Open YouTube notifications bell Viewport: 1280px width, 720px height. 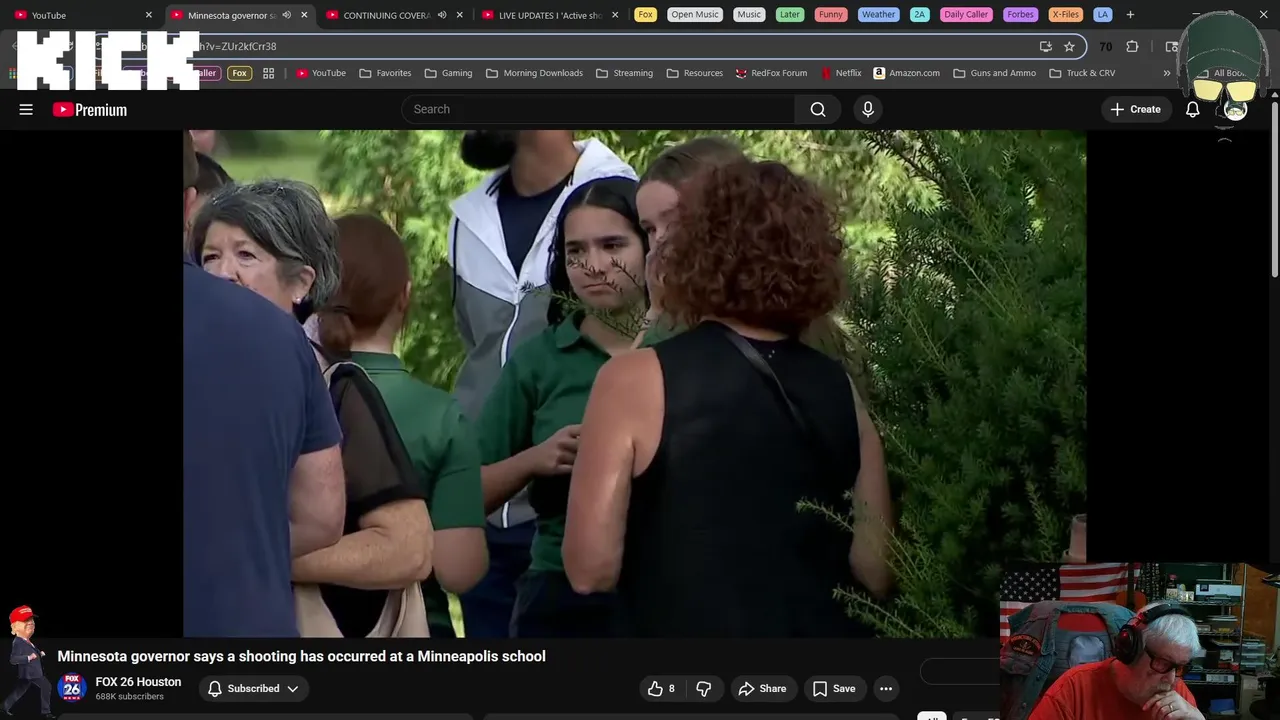pos(1192,109)
